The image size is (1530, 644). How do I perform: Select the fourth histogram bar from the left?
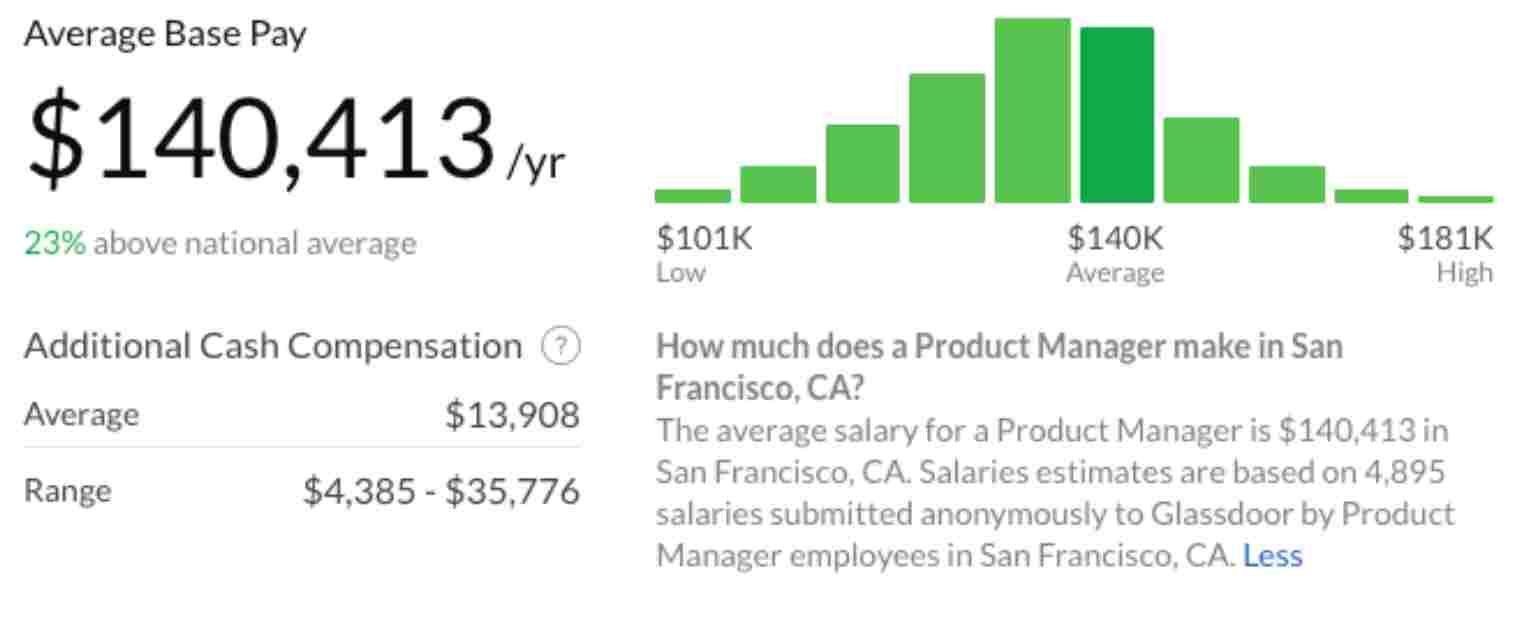947,137
